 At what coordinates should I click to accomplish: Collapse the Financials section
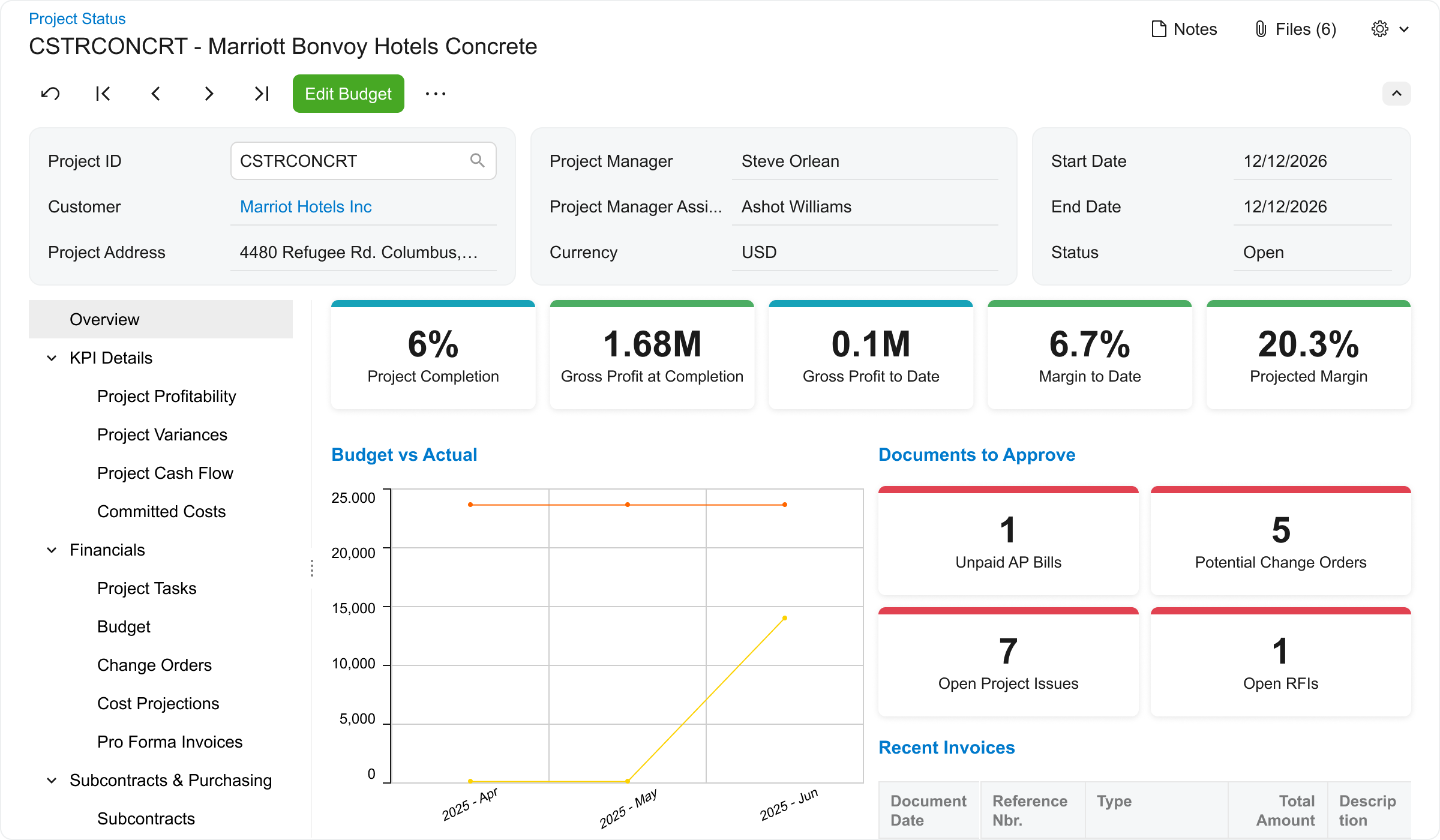[51, 550]
